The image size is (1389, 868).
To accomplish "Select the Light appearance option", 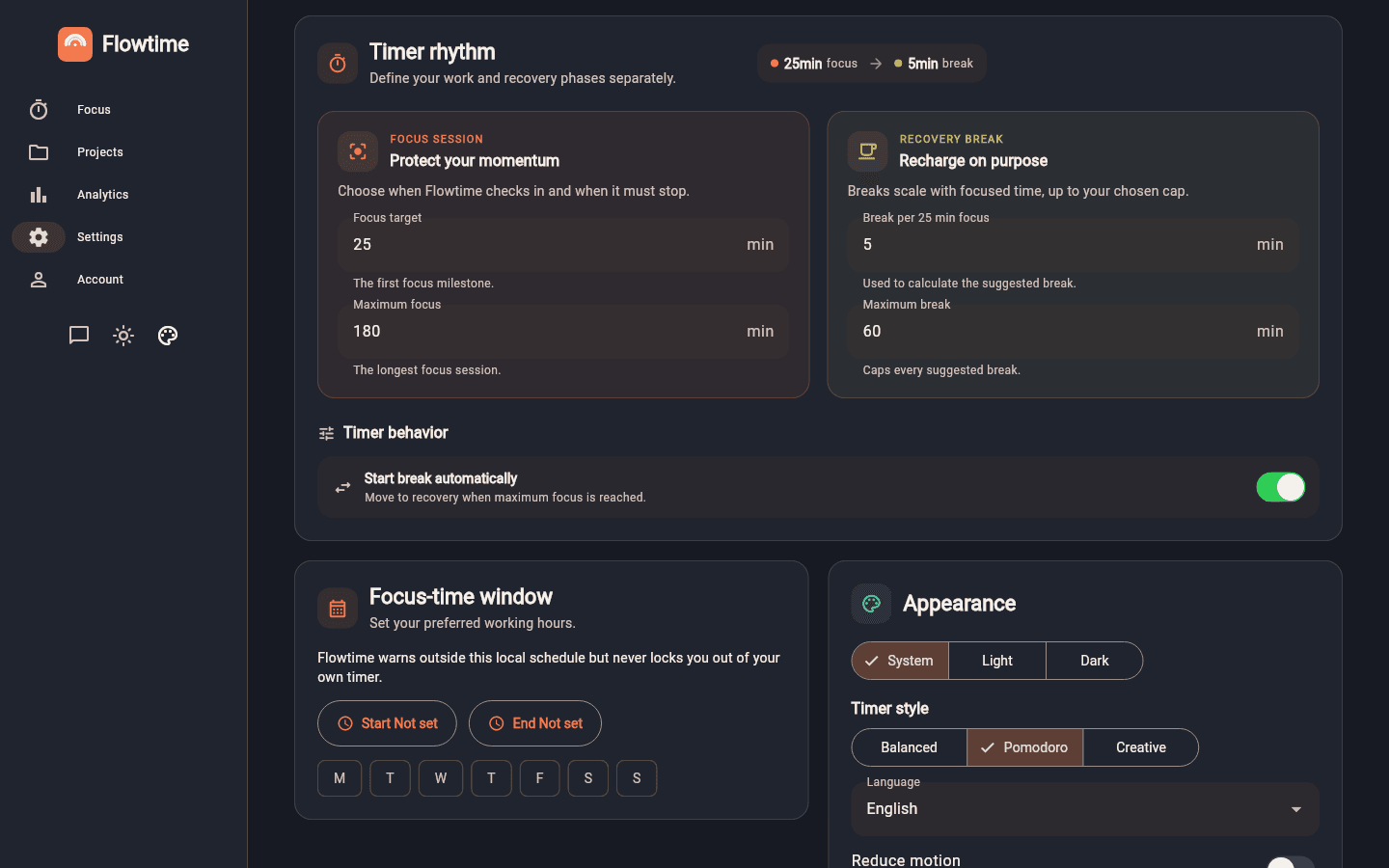I will pyautogui.click(x=997, y=661).
